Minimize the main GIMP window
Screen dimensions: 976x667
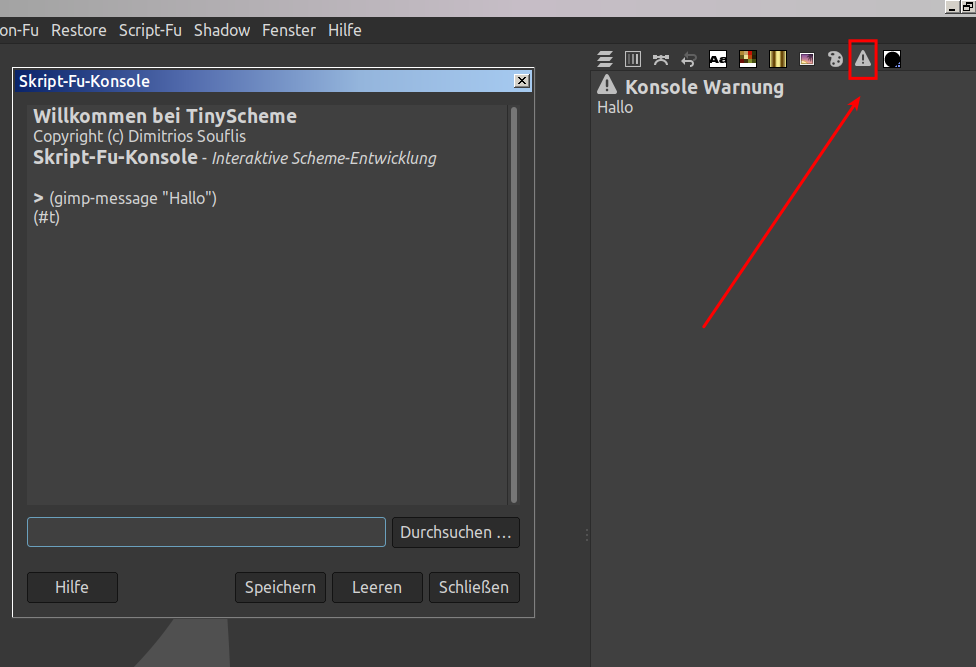tap(952, 7)
